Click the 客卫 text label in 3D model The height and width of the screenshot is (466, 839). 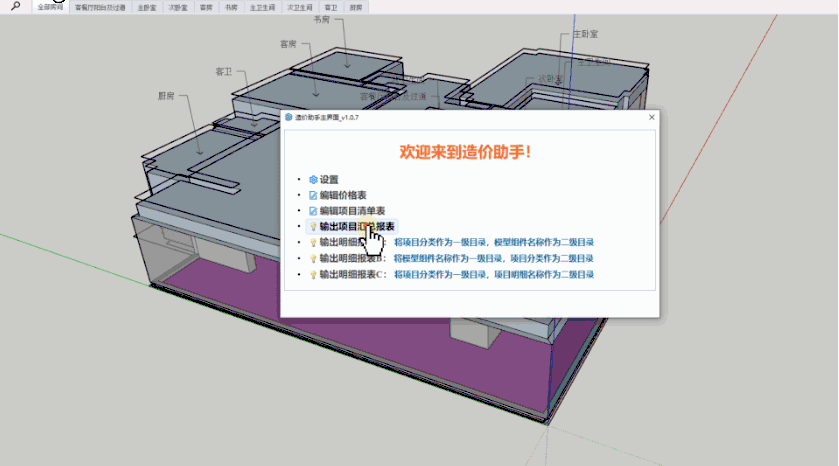[x=224, y=72]
